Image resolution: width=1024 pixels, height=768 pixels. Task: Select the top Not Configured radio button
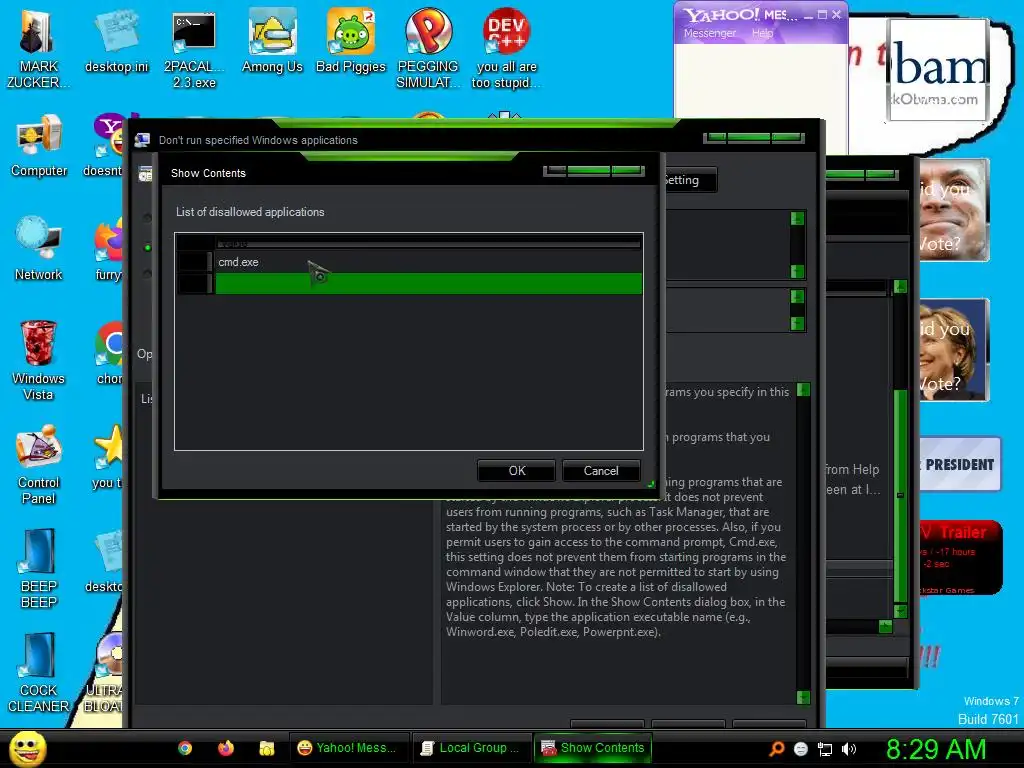(148, 218)
